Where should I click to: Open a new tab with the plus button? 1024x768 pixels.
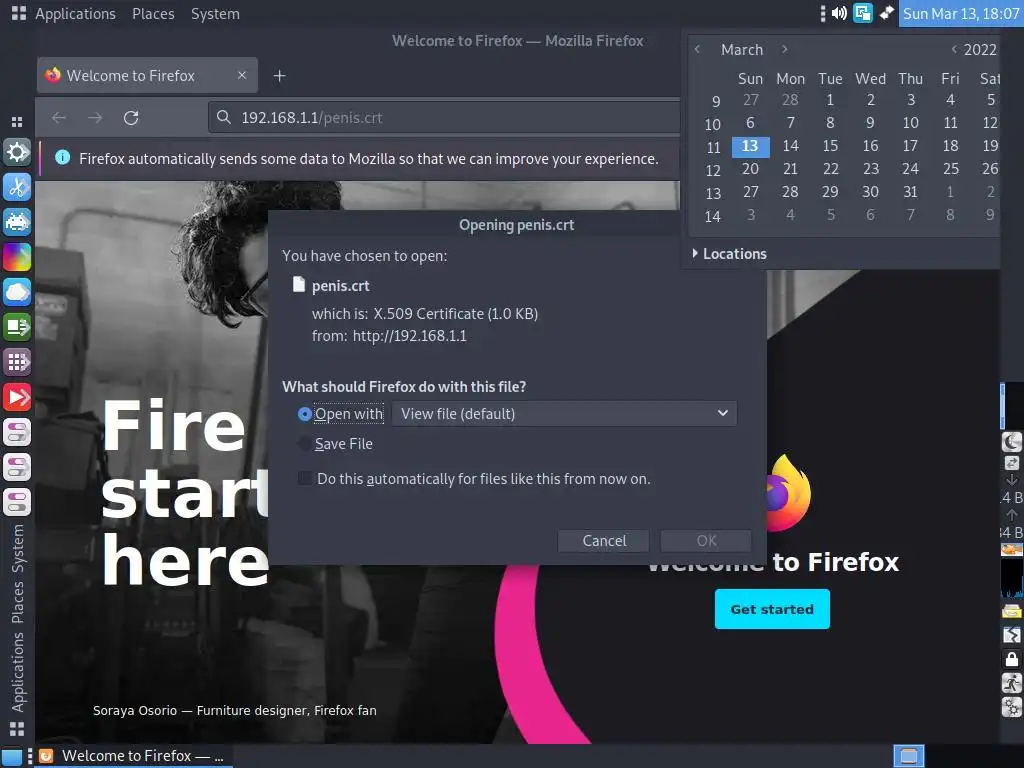(x=279, y=76)
